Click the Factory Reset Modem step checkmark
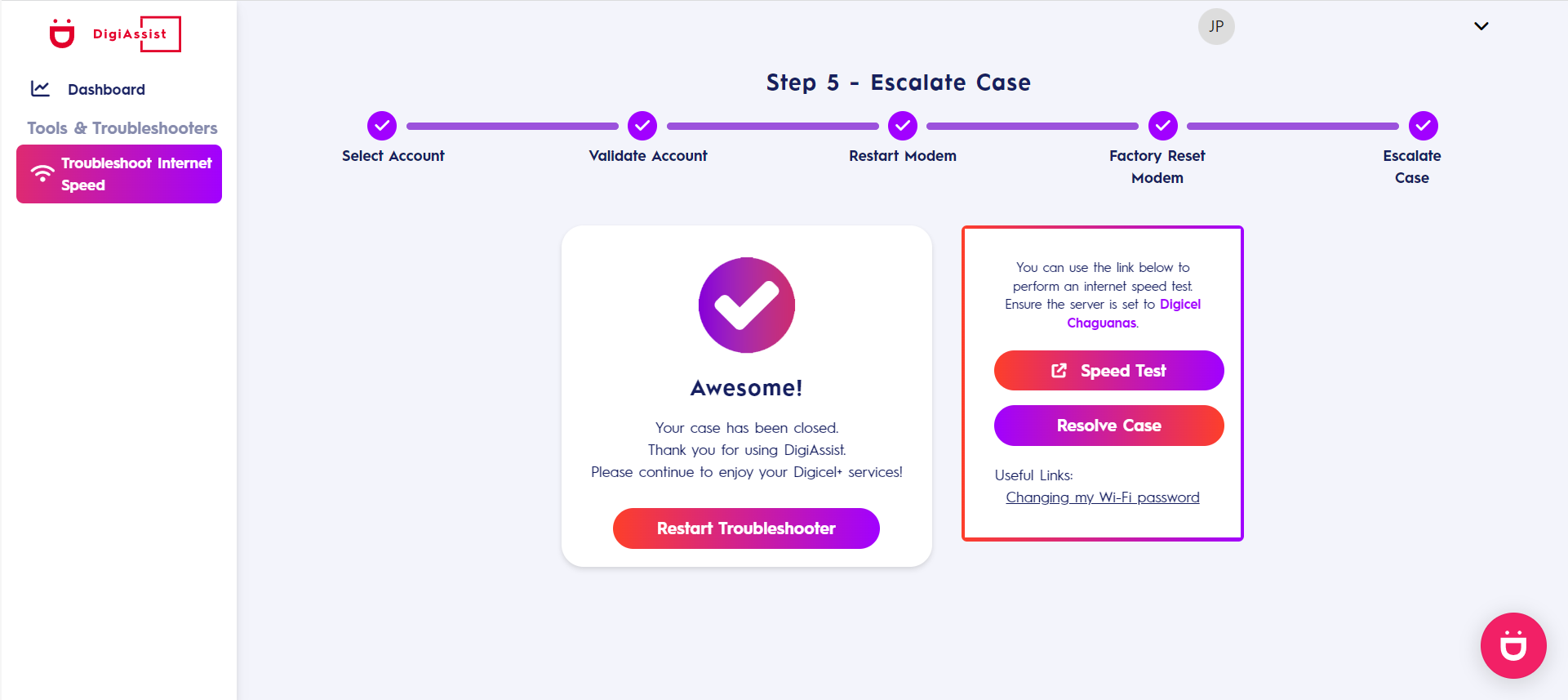 [1162, 126]
